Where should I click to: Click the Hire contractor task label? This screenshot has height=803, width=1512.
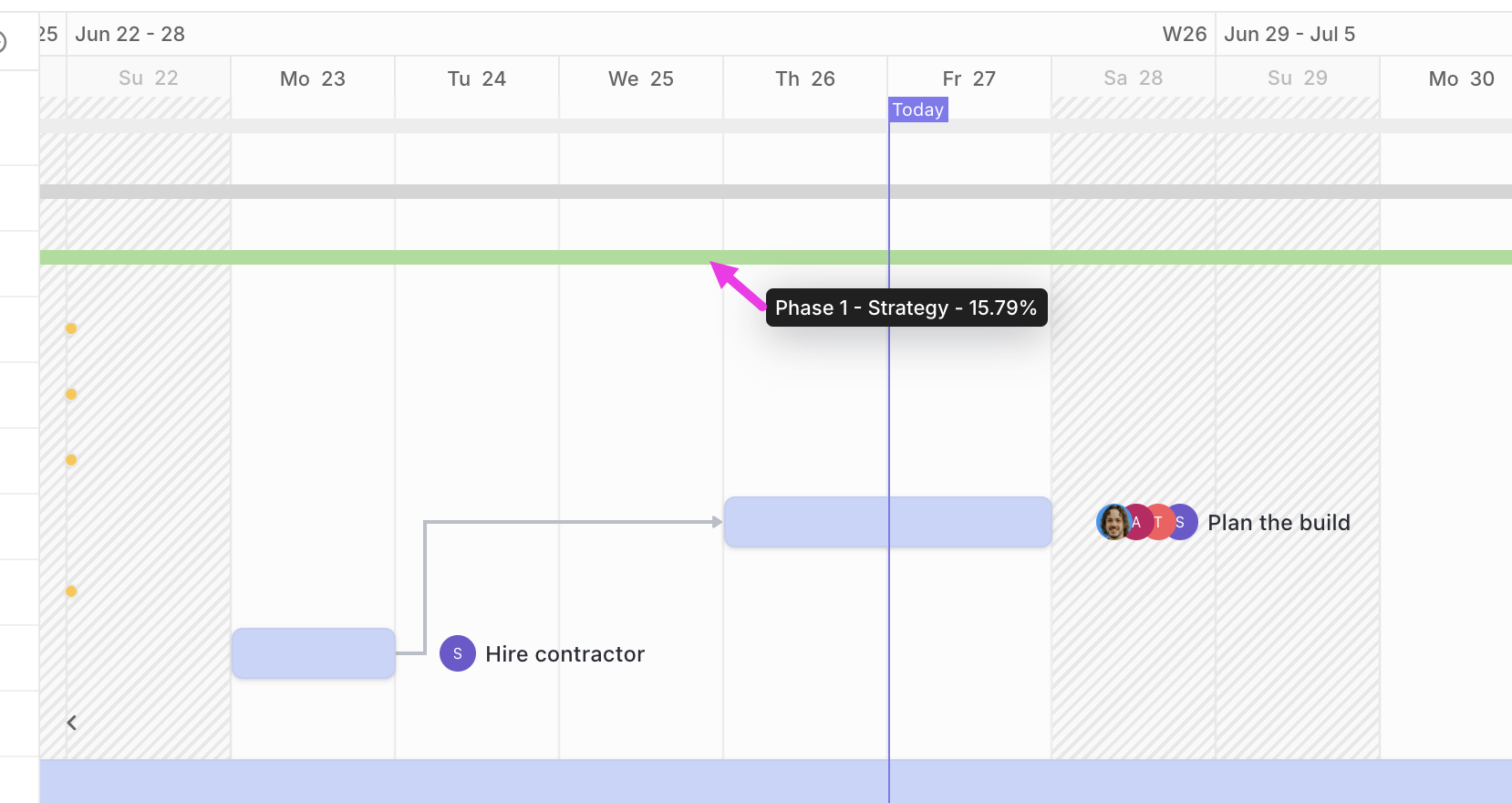[x=565, y=653]
